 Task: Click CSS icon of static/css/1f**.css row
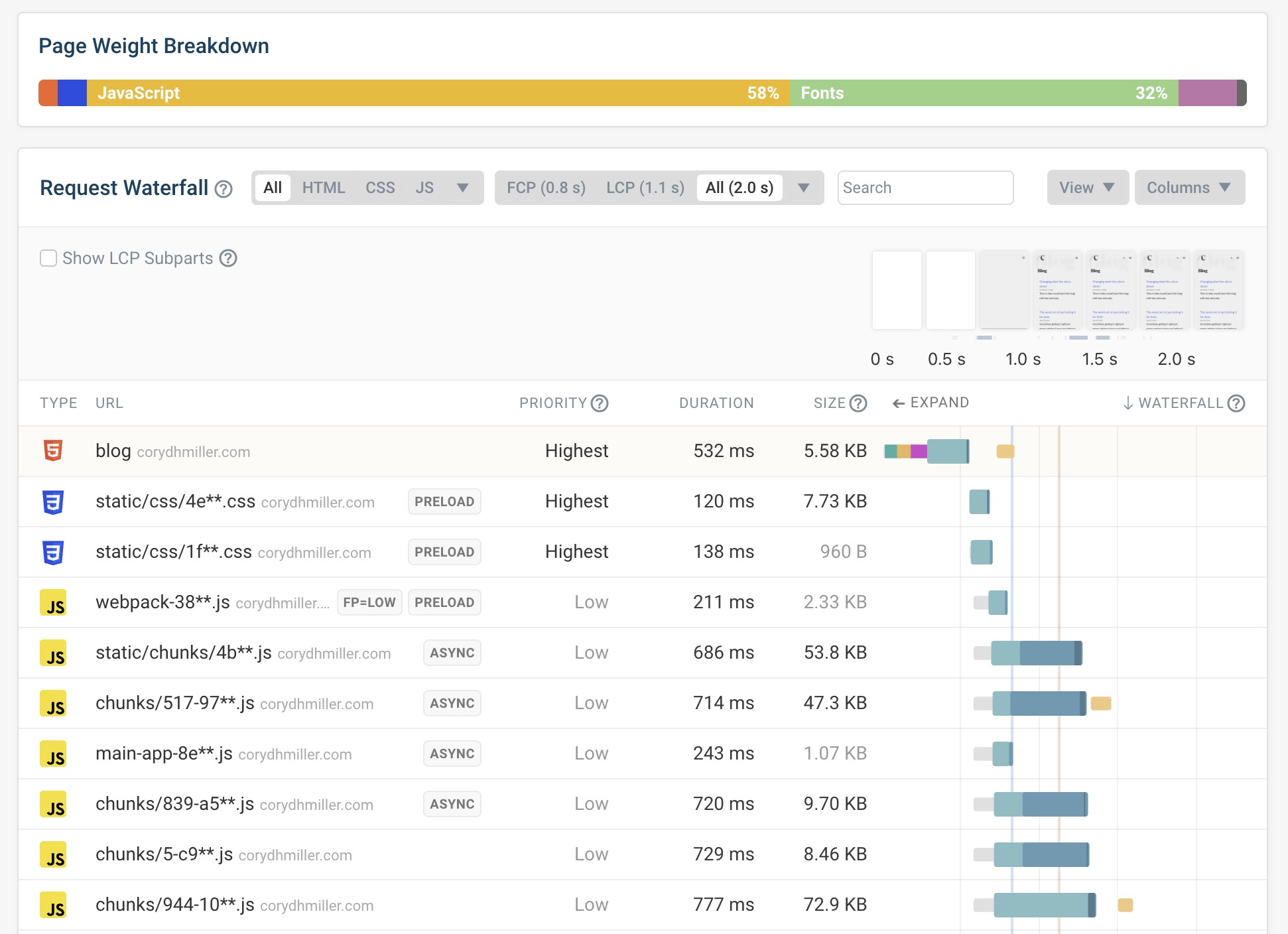(53, 552)
